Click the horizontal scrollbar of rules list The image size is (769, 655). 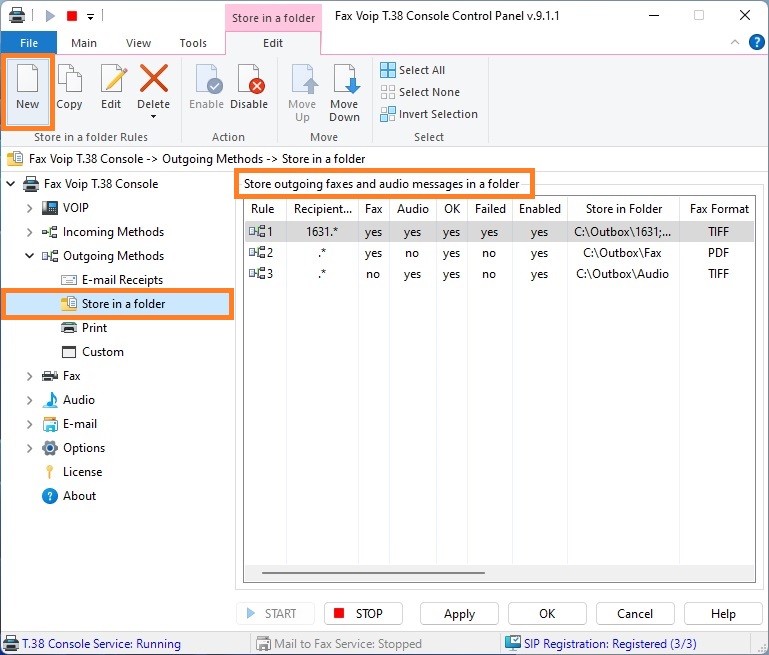373,572
